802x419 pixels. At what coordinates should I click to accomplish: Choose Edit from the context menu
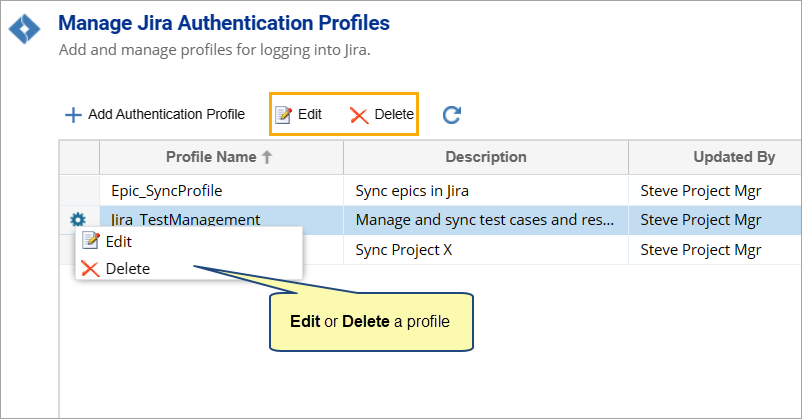(x=189, y=241)
